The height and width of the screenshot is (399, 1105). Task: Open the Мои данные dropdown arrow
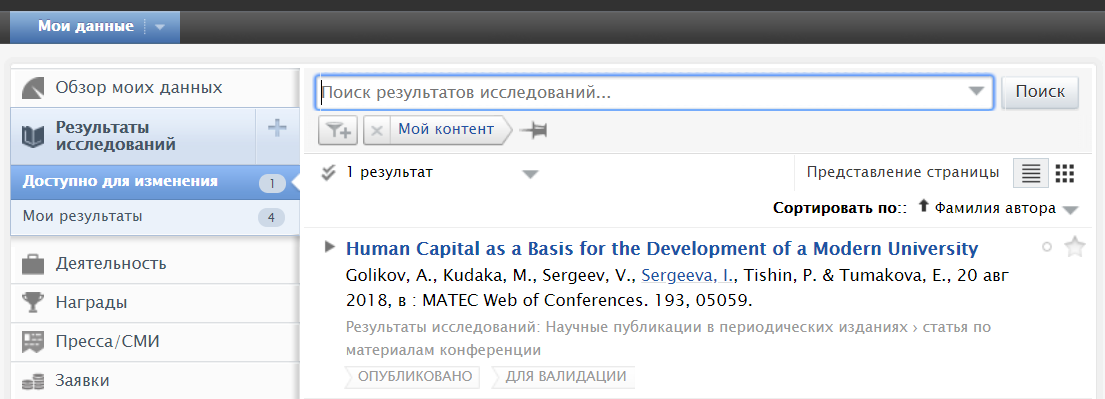coord(160,27)
